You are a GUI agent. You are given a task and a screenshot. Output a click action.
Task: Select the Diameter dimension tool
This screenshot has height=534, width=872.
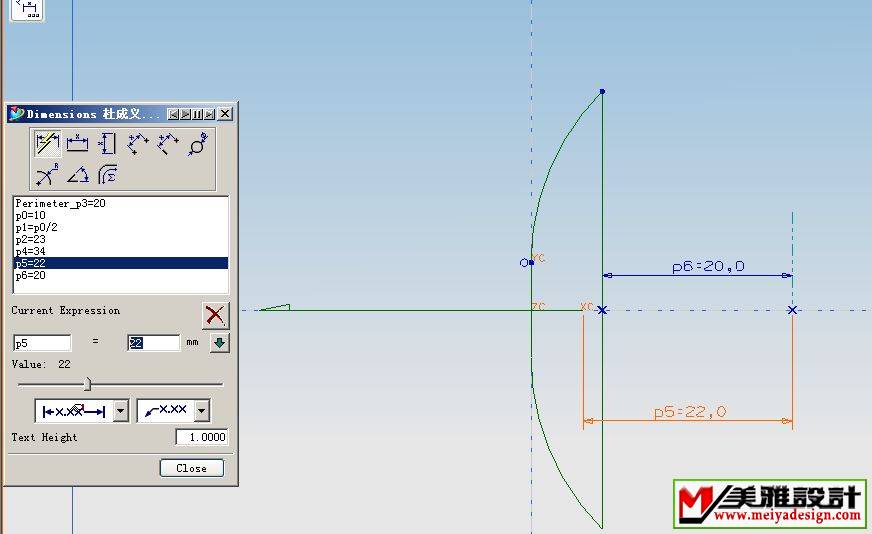[197, 144]
